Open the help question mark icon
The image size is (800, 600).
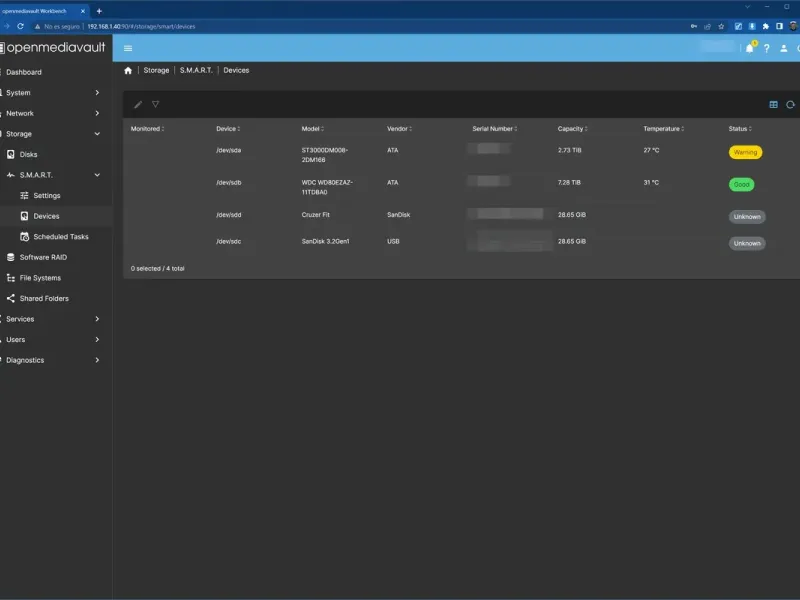pos(766,48)
